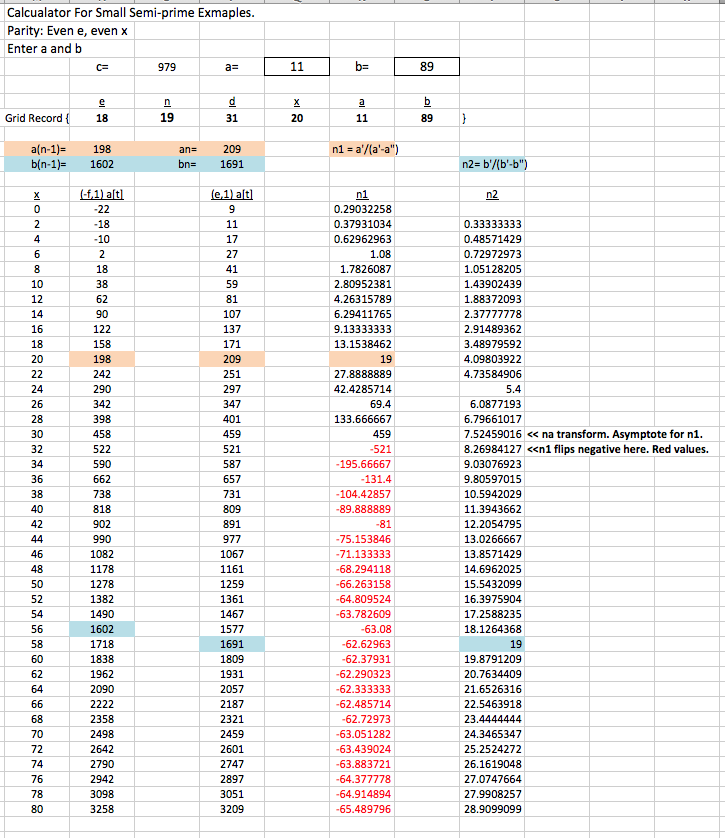The width and height of the screenshot is (725, 838).
Task: Select the formula note 'n1 = a'/(a'-a")'
Action: click(x=365, y=149)
